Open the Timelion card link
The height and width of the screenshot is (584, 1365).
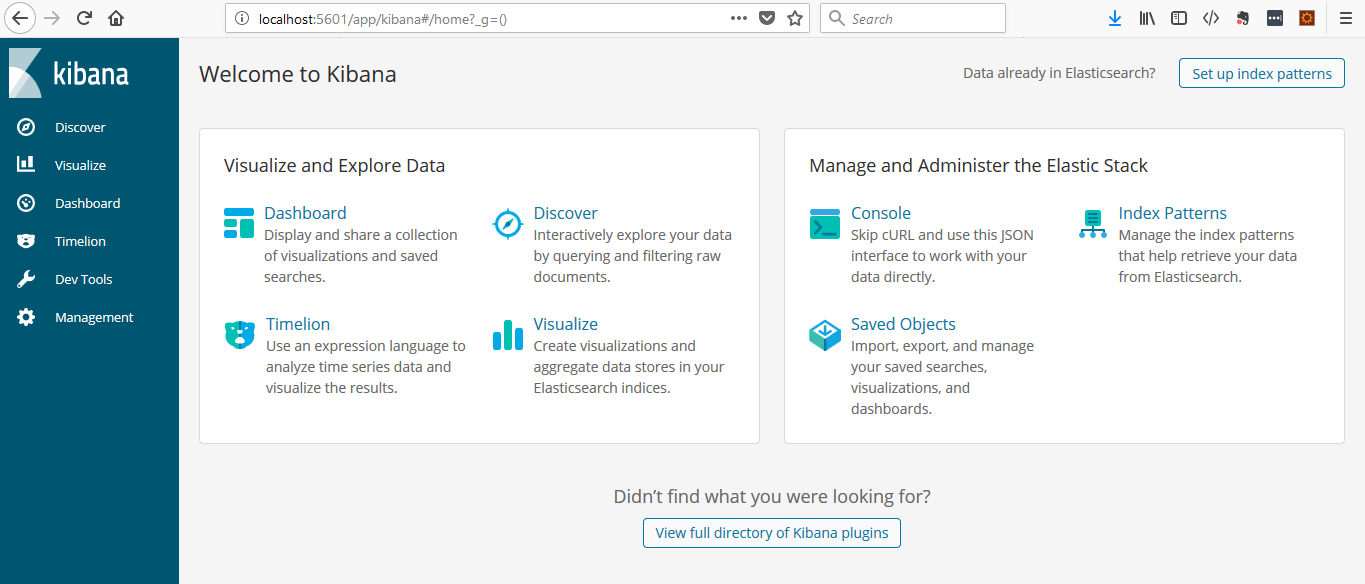[x=298, y=324]
